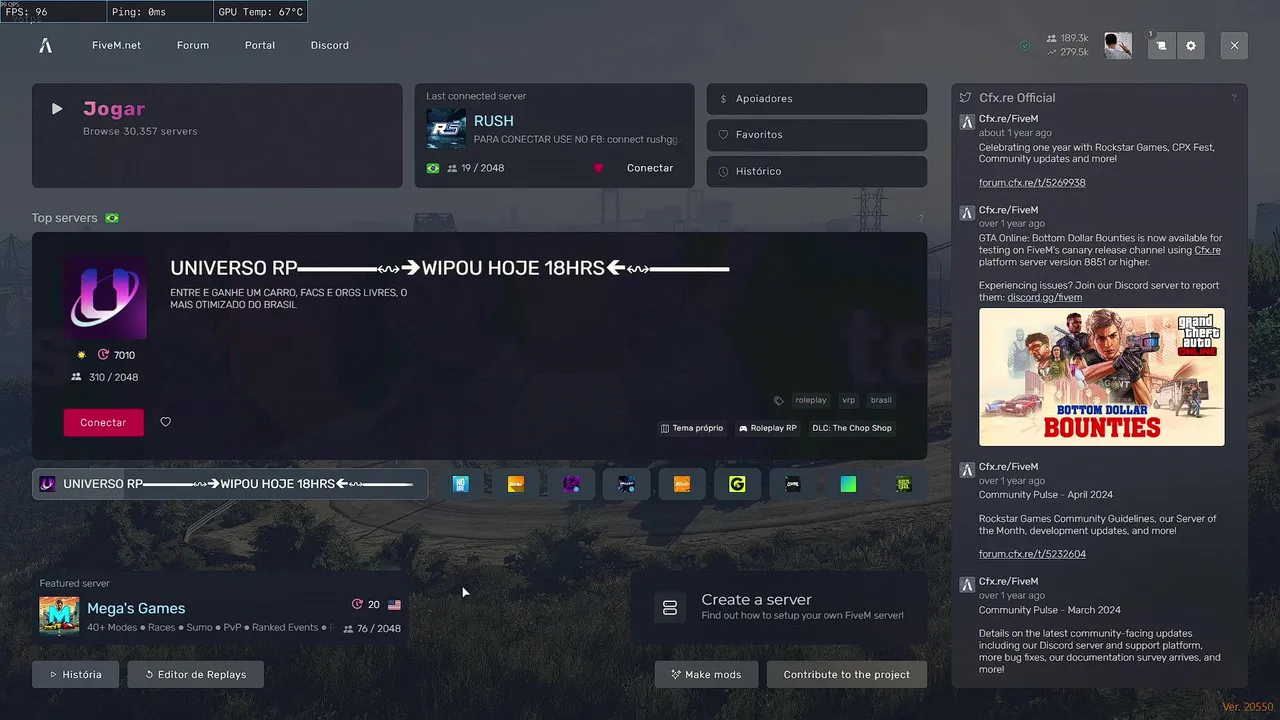Select the black CORE server icon

click(x=793, y=484)
